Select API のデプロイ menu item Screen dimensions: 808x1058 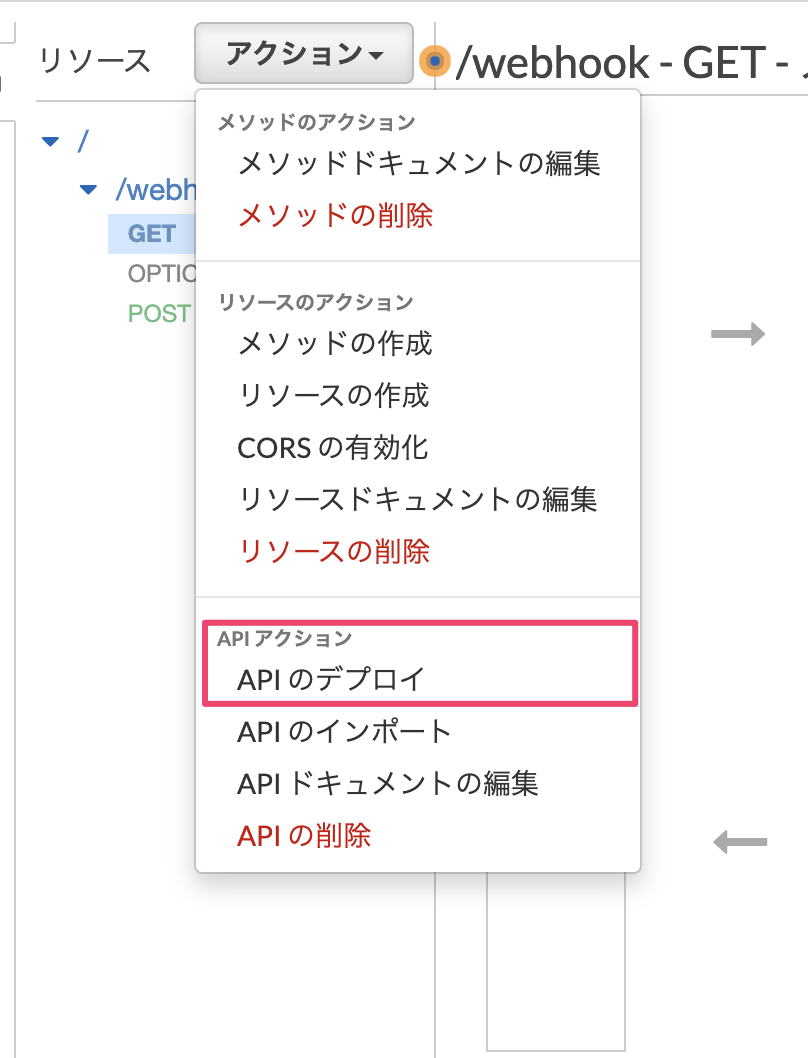[331, 679]
